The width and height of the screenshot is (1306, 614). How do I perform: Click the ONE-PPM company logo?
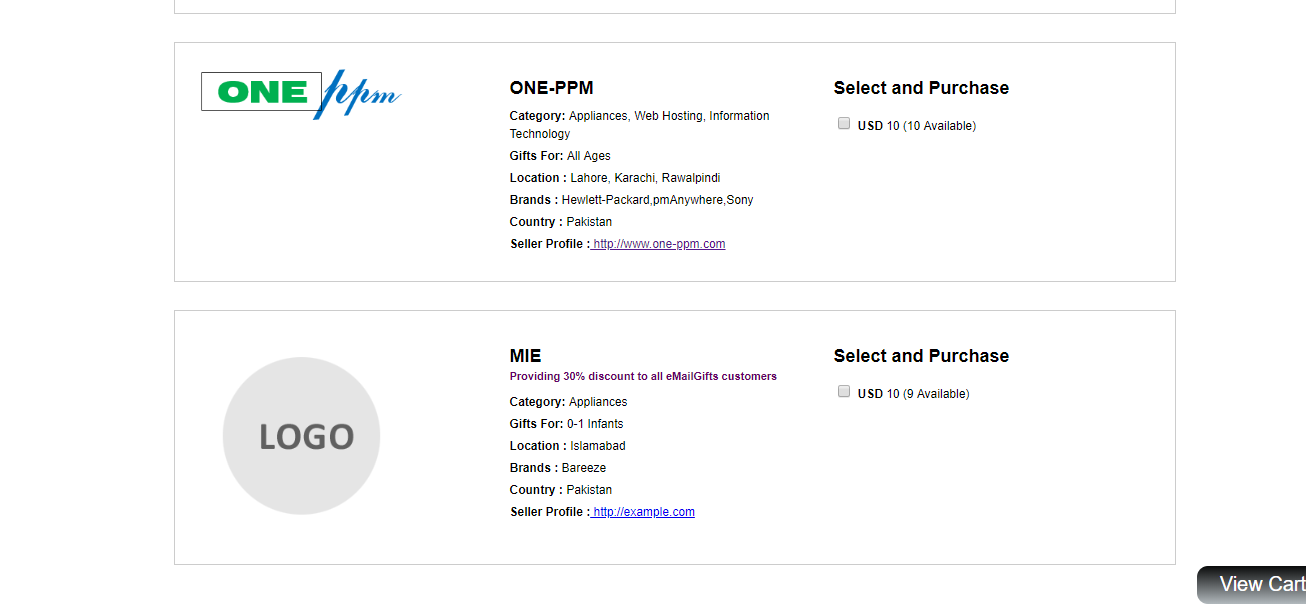point(300,94)
